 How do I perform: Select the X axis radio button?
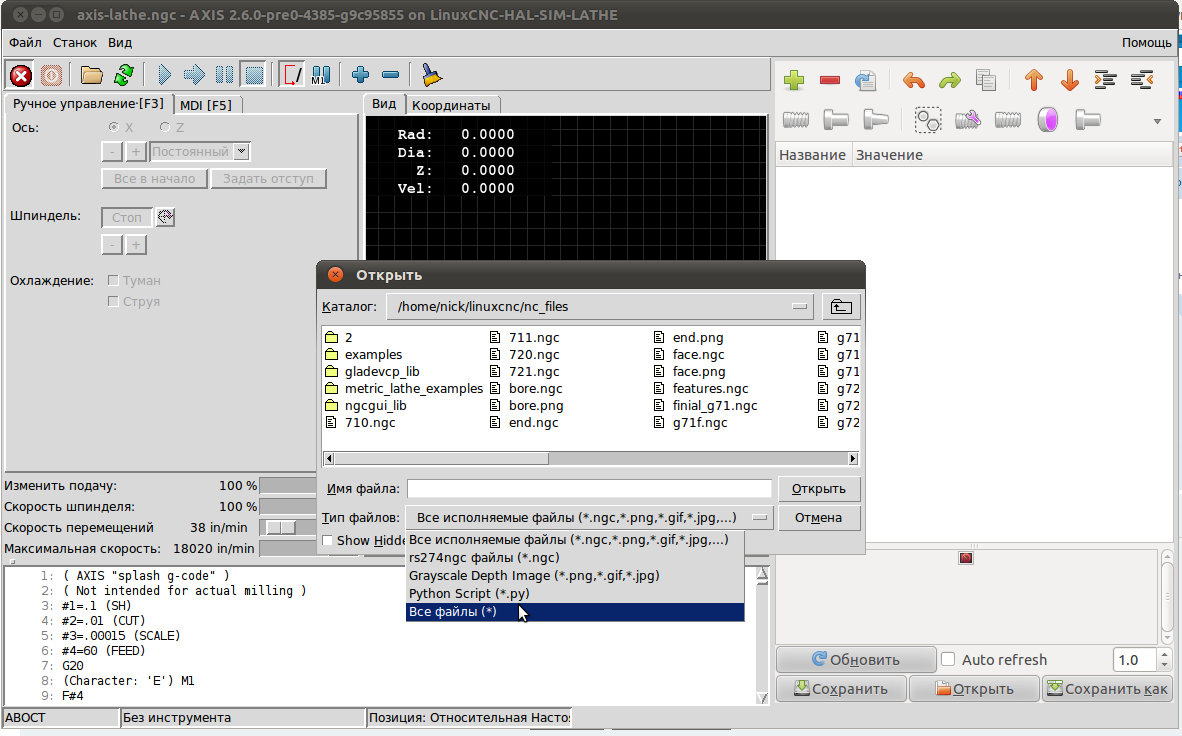pos(114,127)
